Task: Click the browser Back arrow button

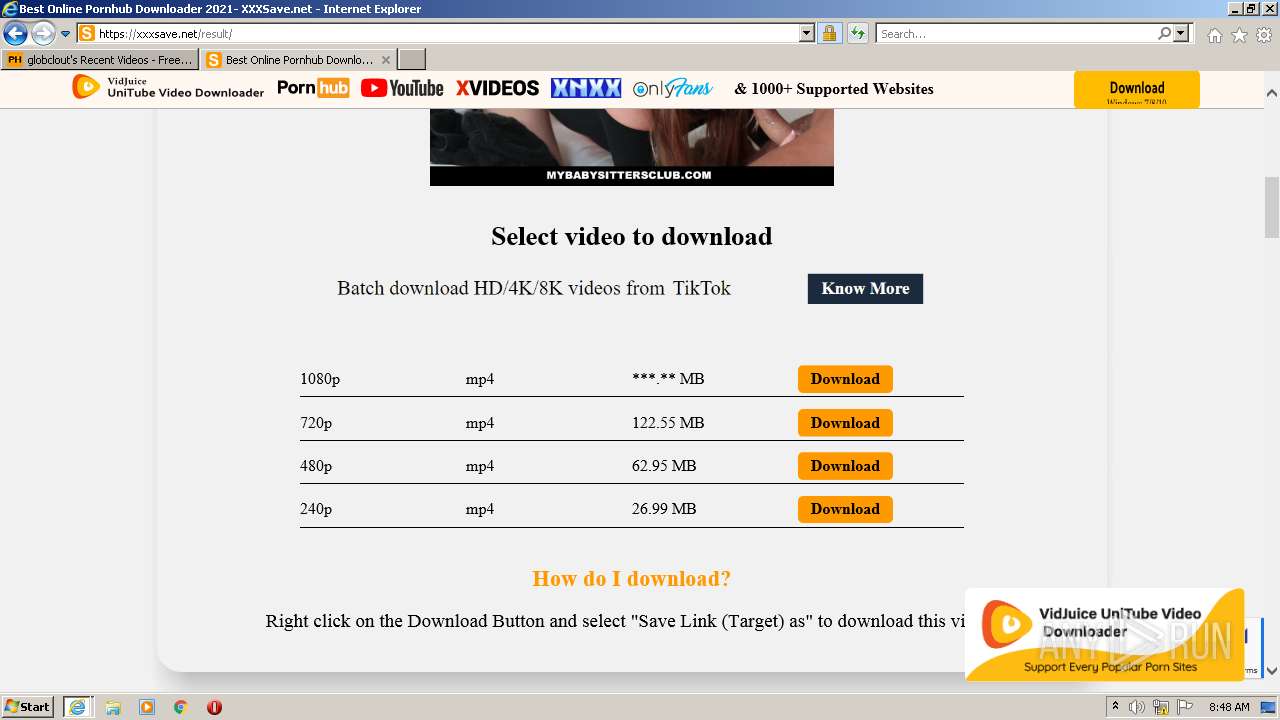Action: coord(15,33)
